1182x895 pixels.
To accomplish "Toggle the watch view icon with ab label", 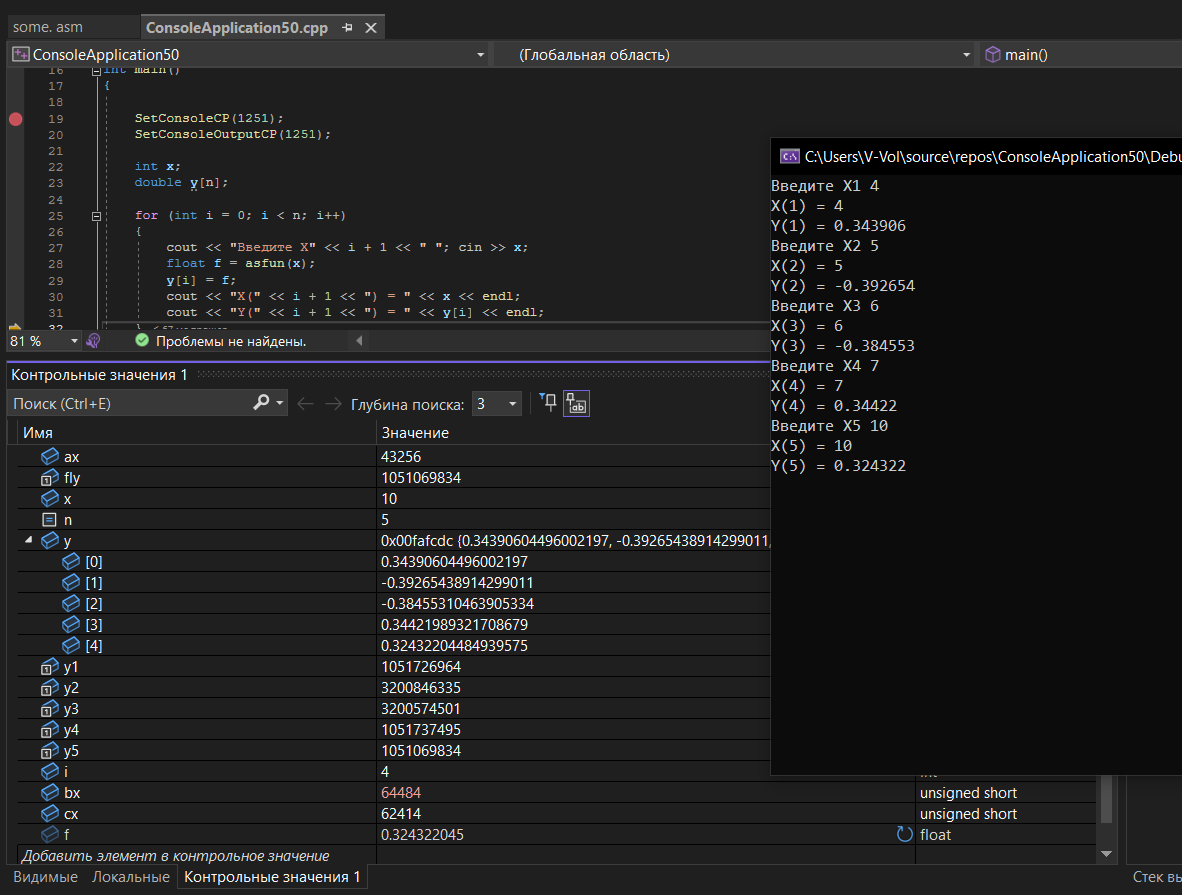I will [576, 403].
